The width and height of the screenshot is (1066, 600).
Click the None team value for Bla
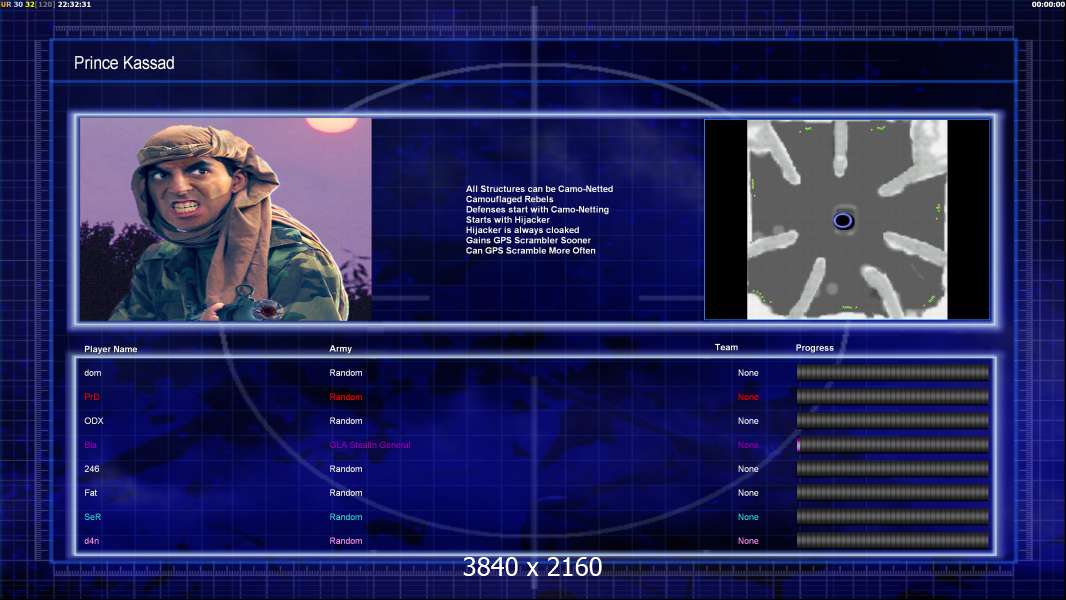pyautogui.click(x=748, y=444)
